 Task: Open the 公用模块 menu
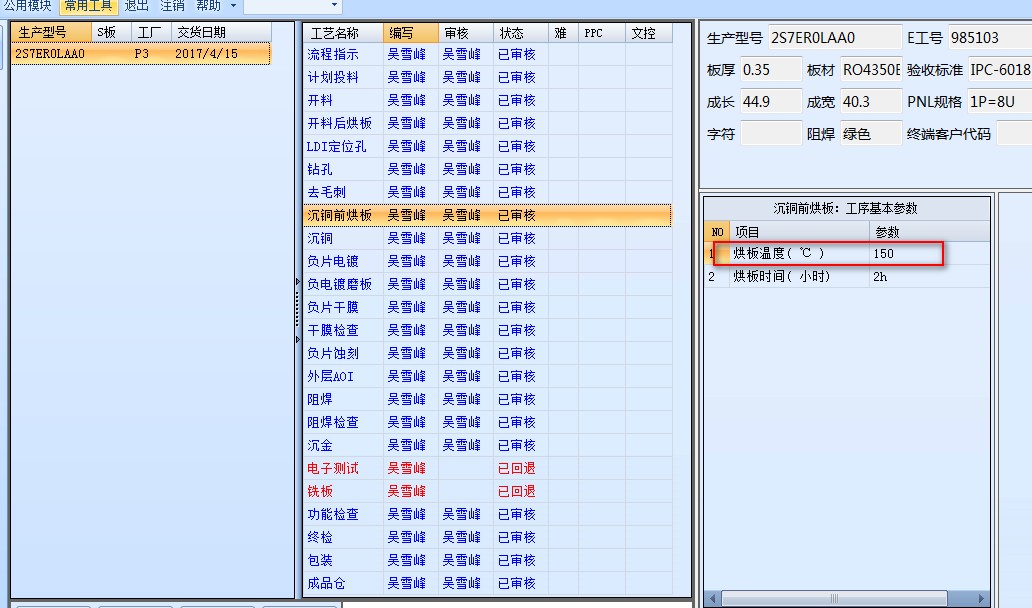pos(28,6)
